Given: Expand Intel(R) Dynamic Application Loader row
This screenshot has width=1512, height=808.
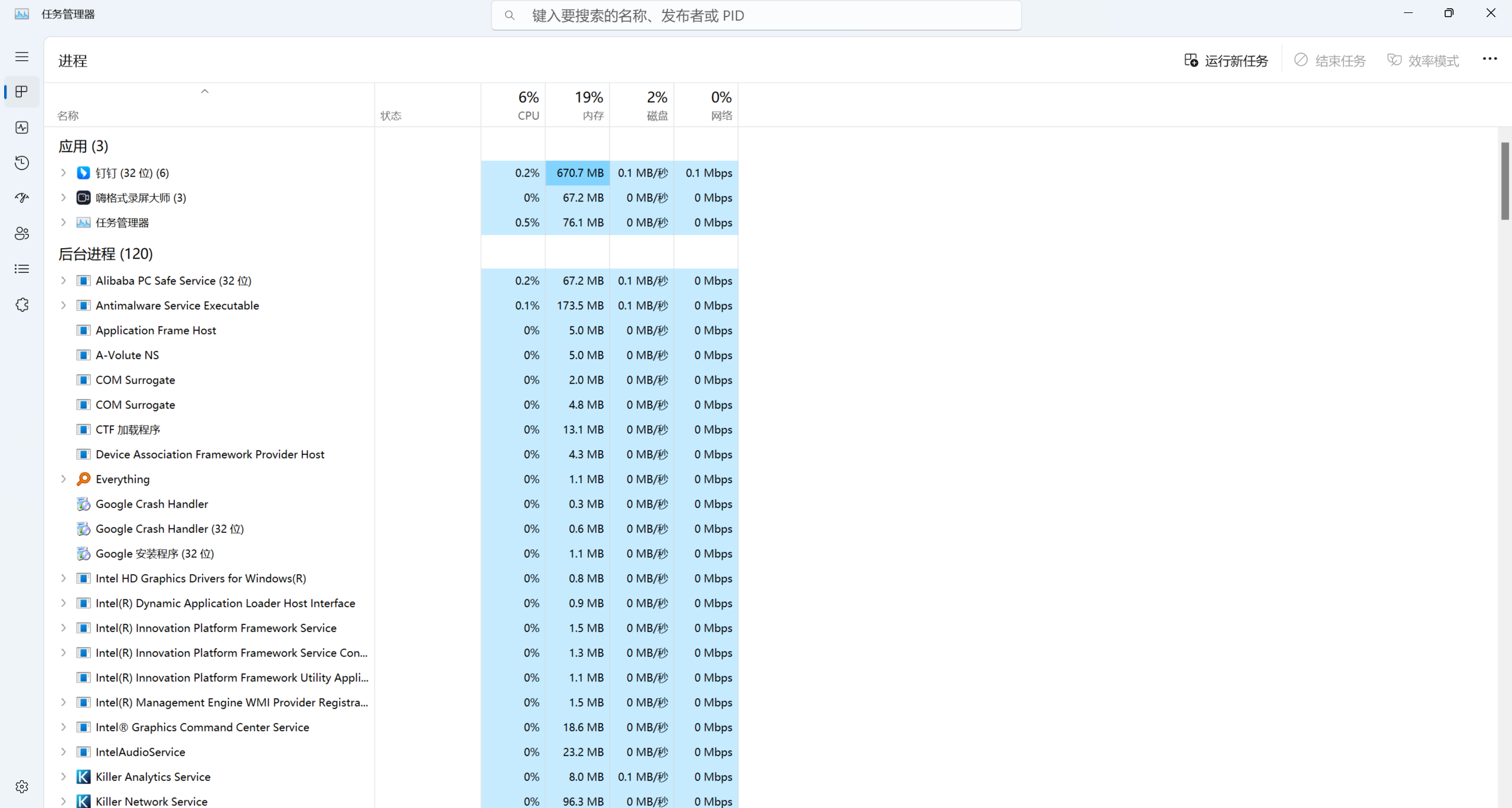Looking at the screenshot, I should pyautogui.click(x=63, y=603).
